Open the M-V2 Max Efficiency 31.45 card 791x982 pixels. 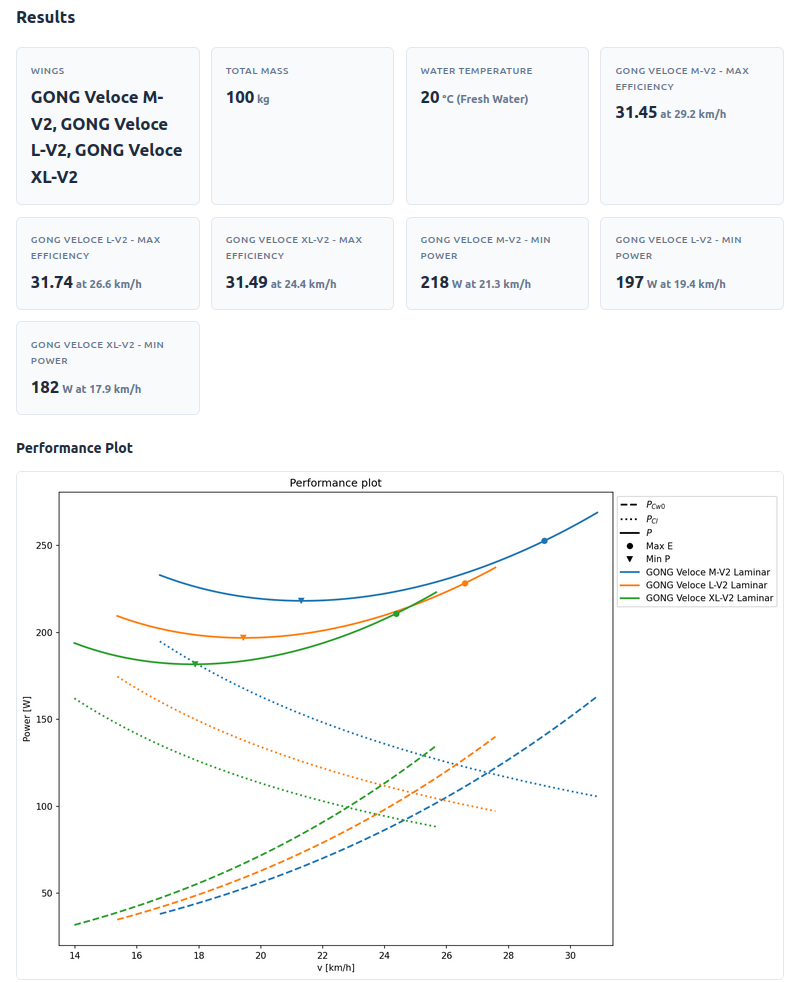click(691, 126)
